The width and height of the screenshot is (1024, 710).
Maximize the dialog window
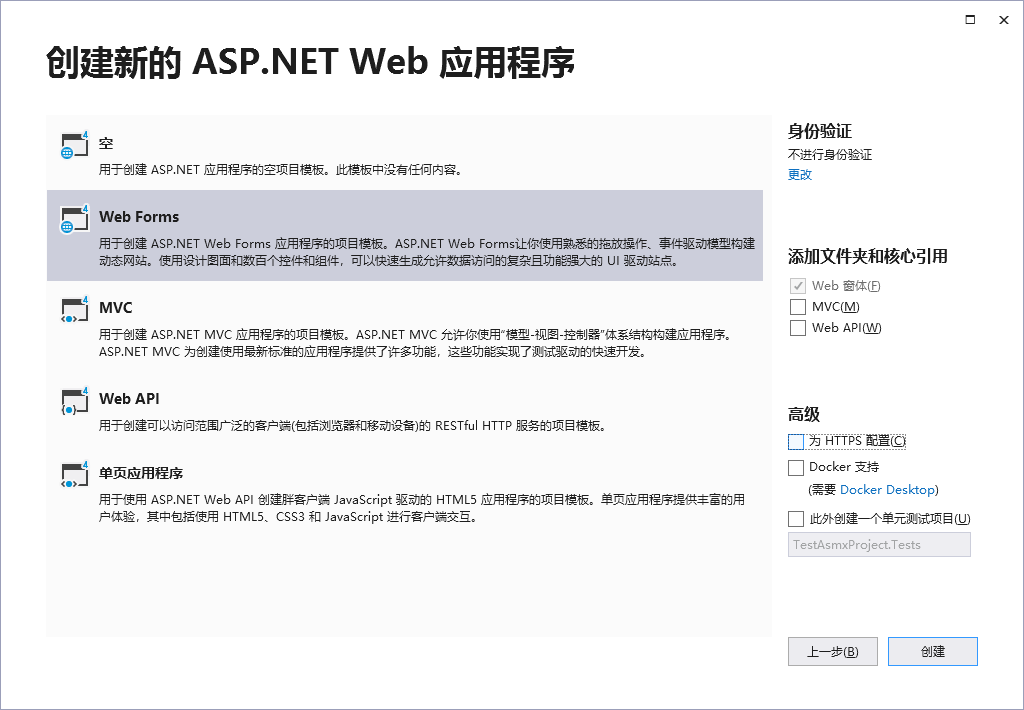pyautogui.click(x=970, y=20)
